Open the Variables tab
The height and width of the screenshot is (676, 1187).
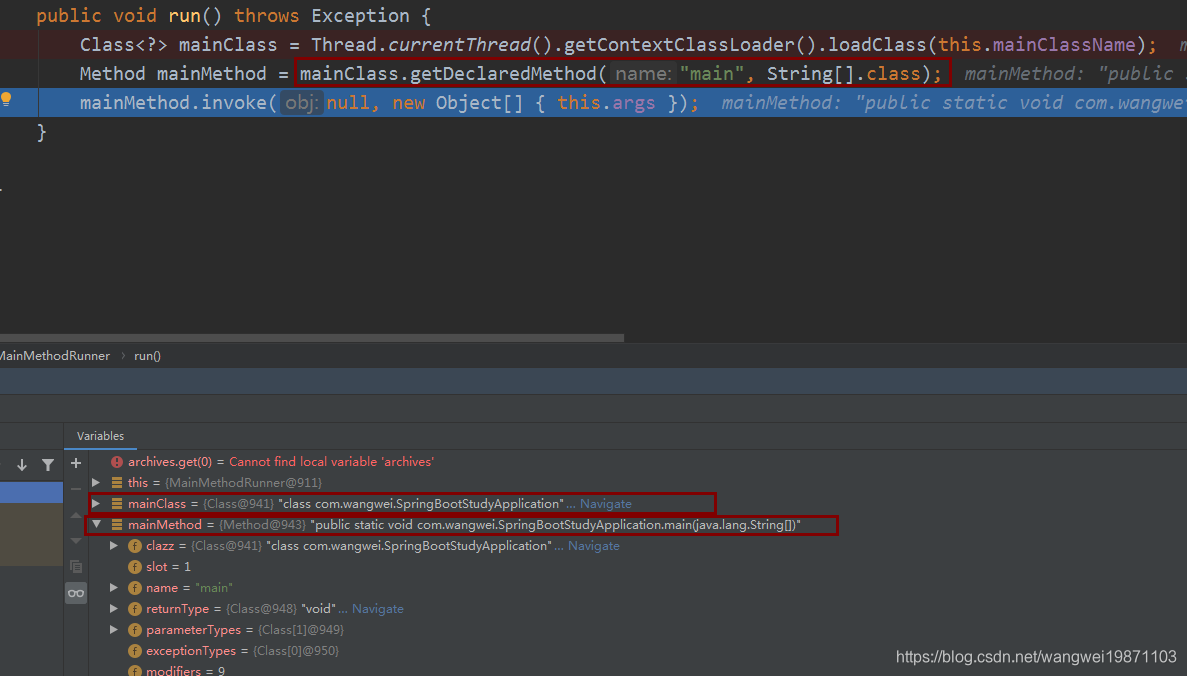pyautogui.click(x=100, y=436)
